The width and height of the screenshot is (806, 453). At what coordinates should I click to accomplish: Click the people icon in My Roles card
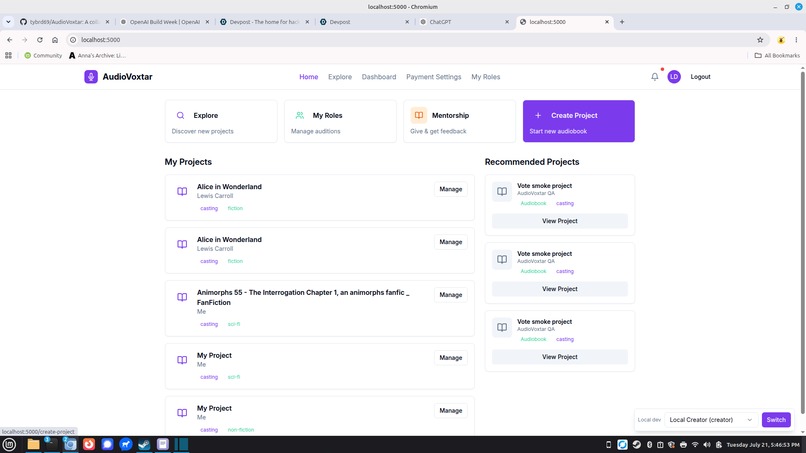(x=300, y=115)
